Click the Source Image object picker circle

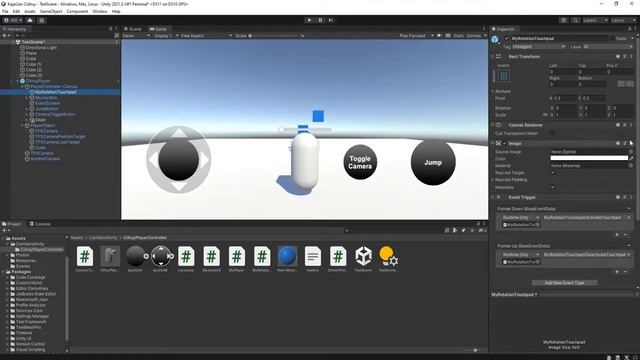click(631, 151)
